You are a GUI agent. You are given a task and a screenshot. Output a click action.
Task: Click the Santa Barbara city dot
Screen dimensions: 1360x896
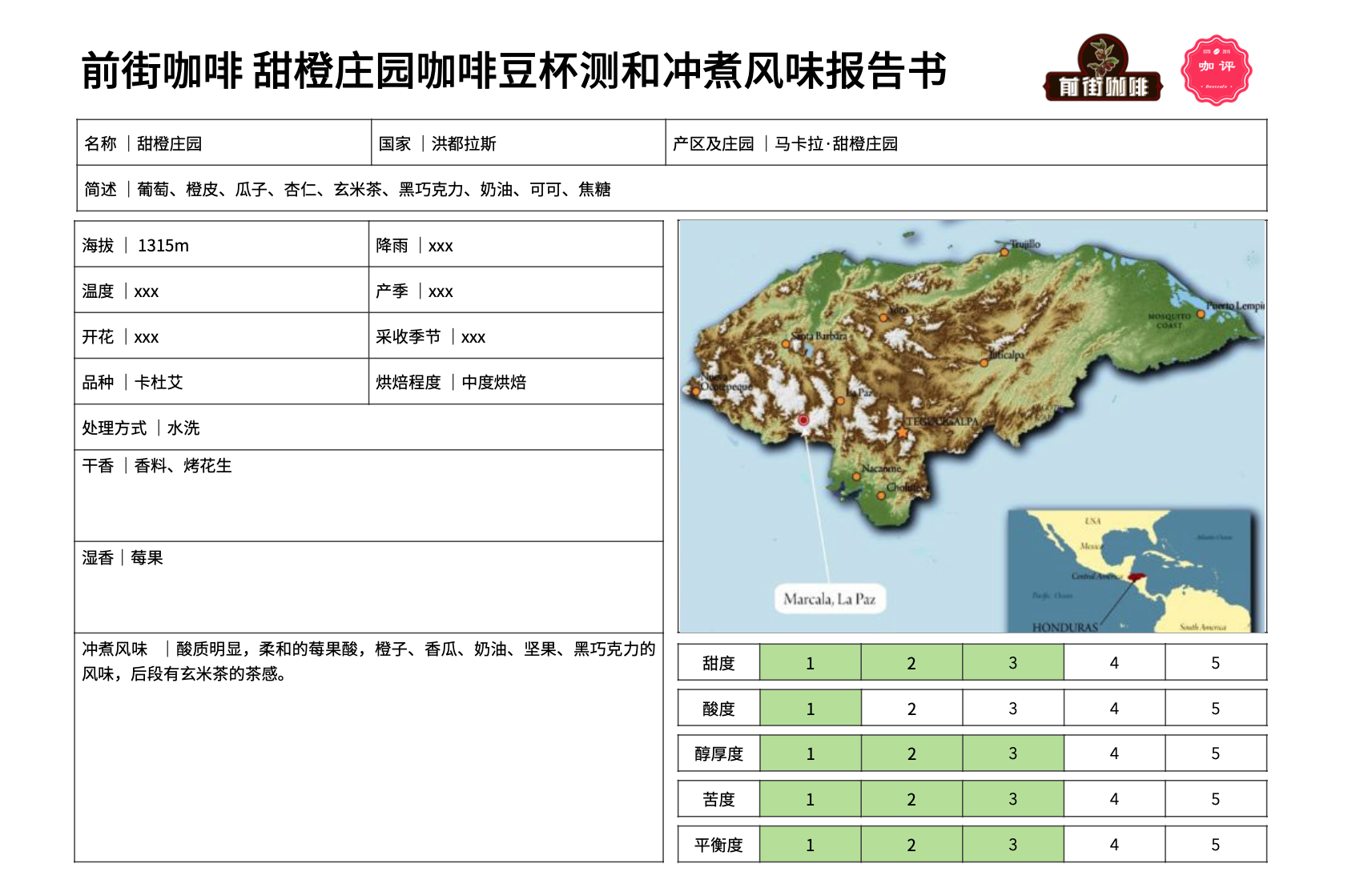point(787,344)
